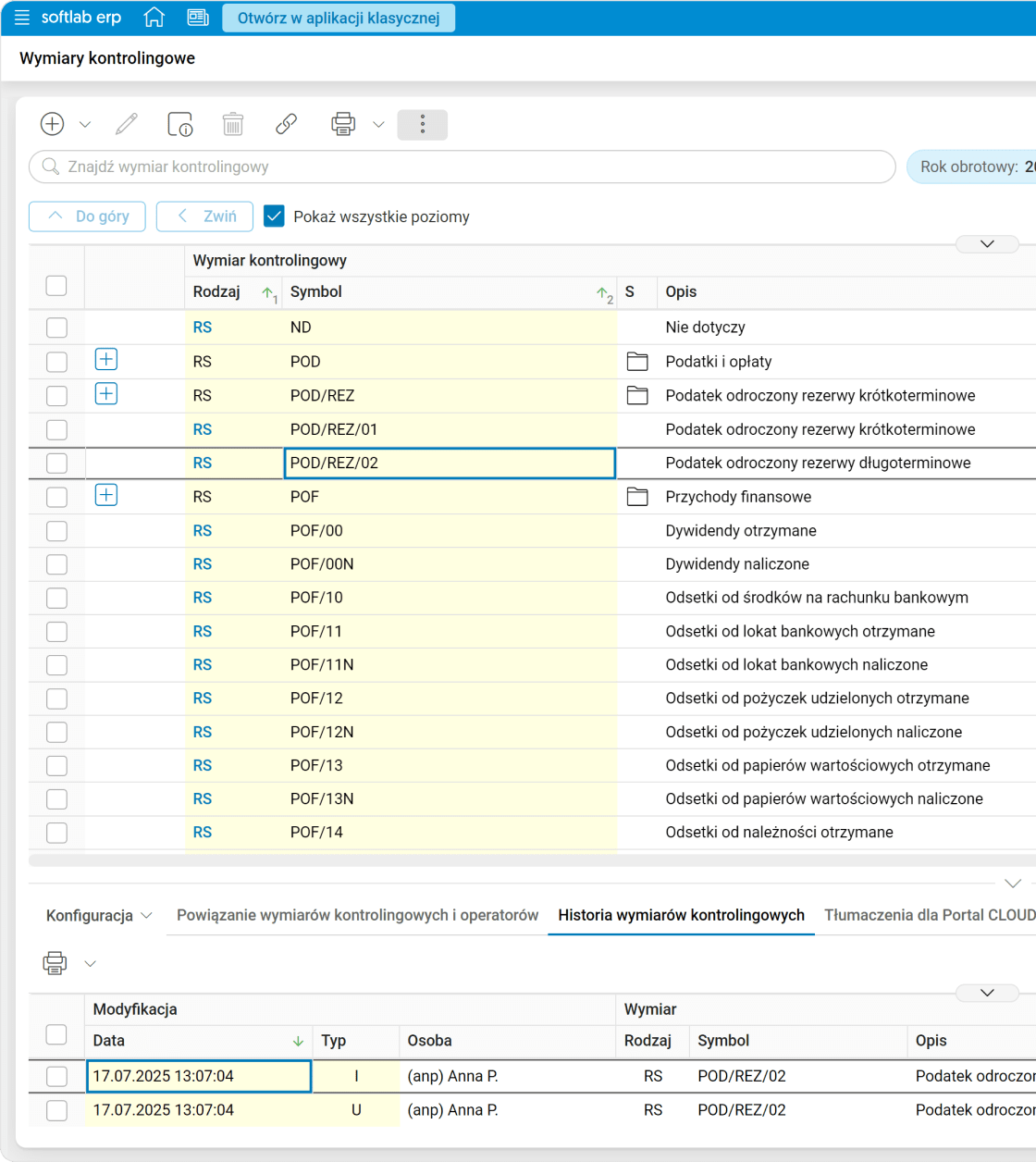
Task: Click the top toolbar printer icon
Action: point(343,124)
